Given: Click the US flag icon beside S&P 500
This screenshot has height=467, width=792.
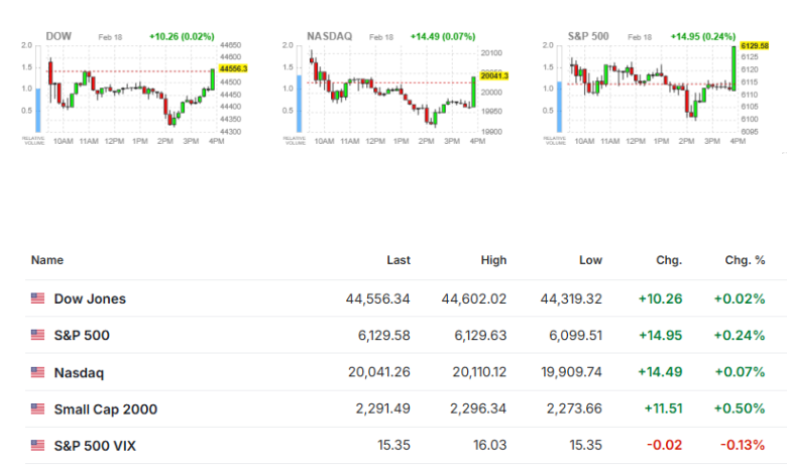Looking at the screenshot, I should click(37, 335).
